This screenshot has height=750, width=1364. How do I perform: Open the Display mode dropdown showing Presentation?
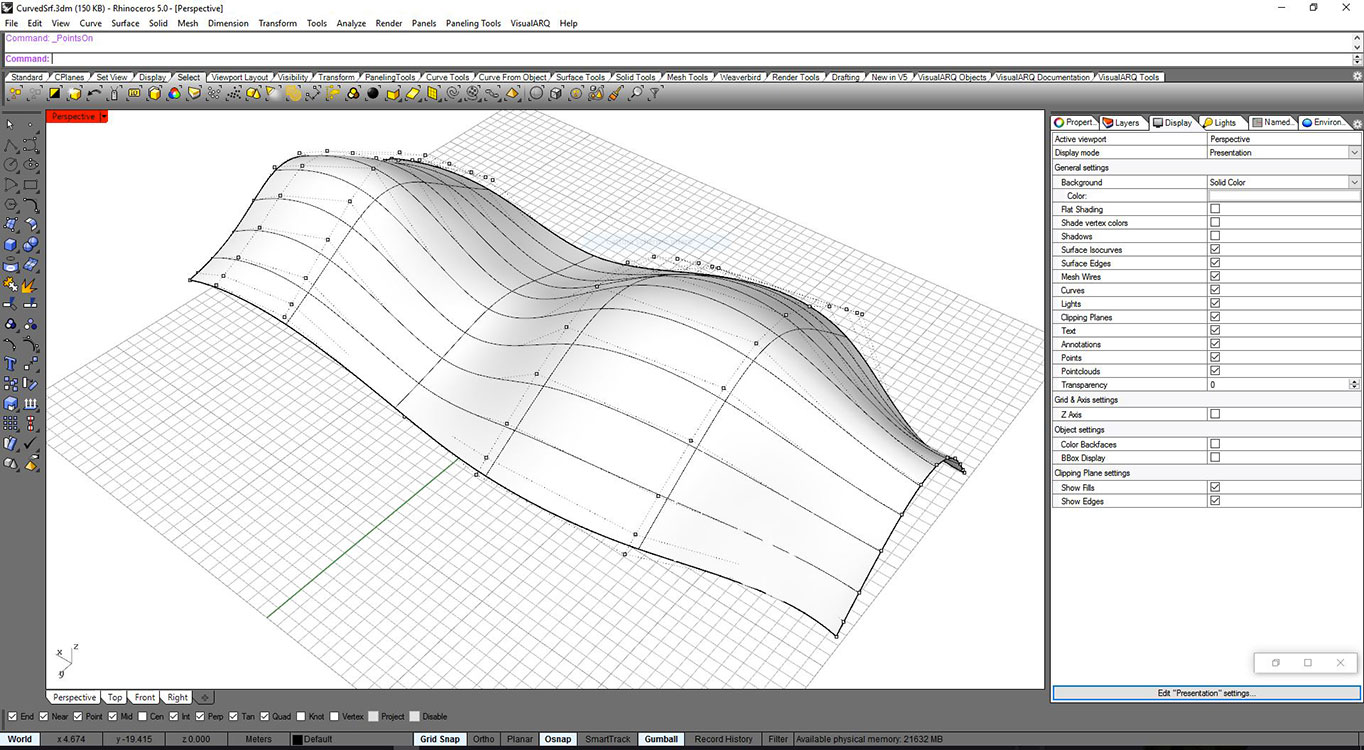(x=1354, y=152)
